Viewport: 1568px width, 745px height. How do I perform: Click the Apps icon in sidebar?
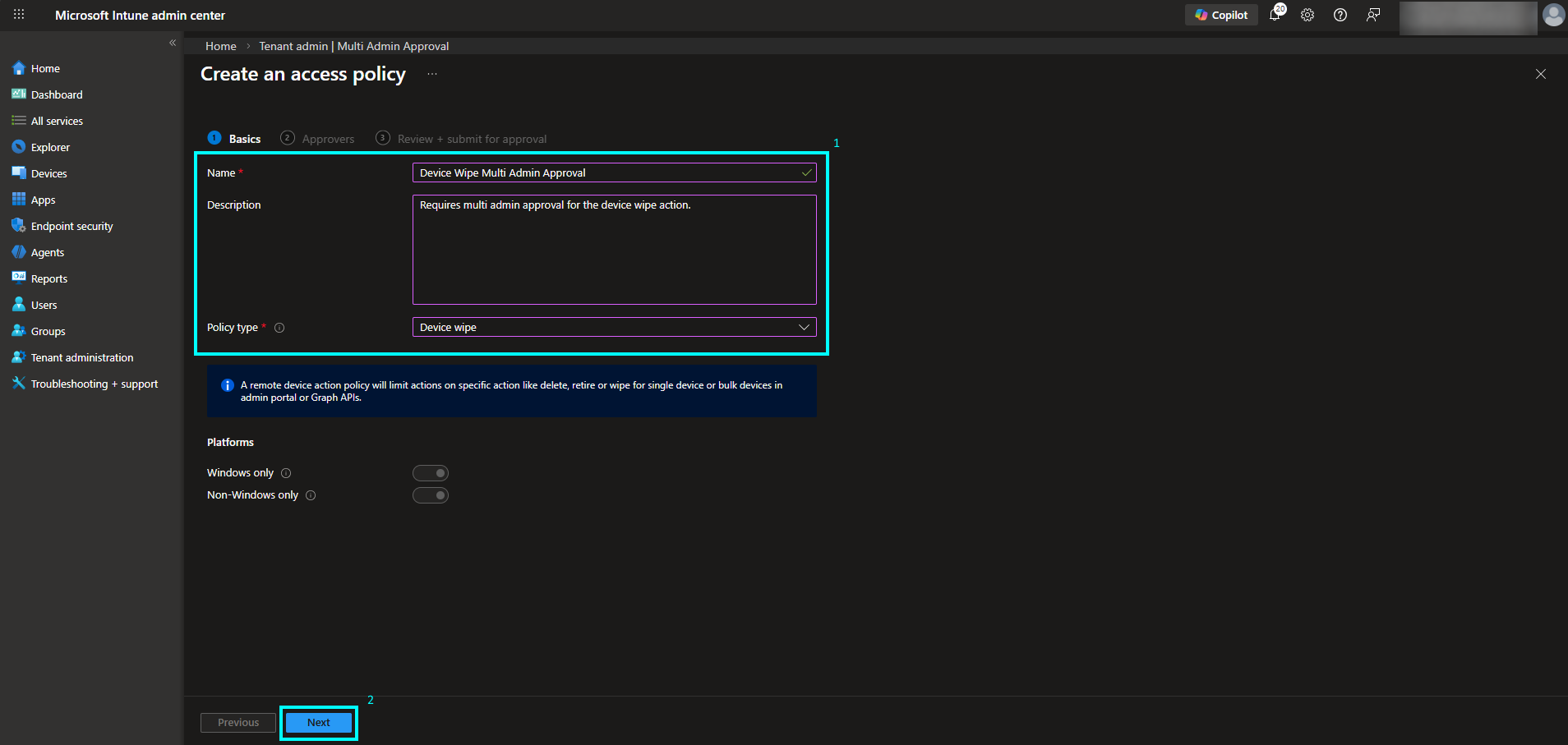pyautogui.click(x=19, y=200)
